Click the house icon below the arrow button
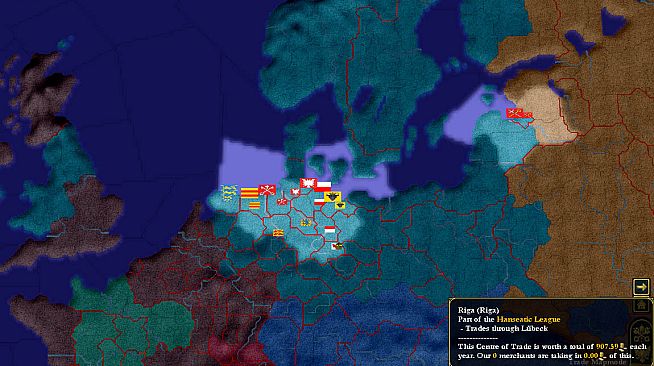Viewport: 654px width, 366px height. (x=641, y=306)
